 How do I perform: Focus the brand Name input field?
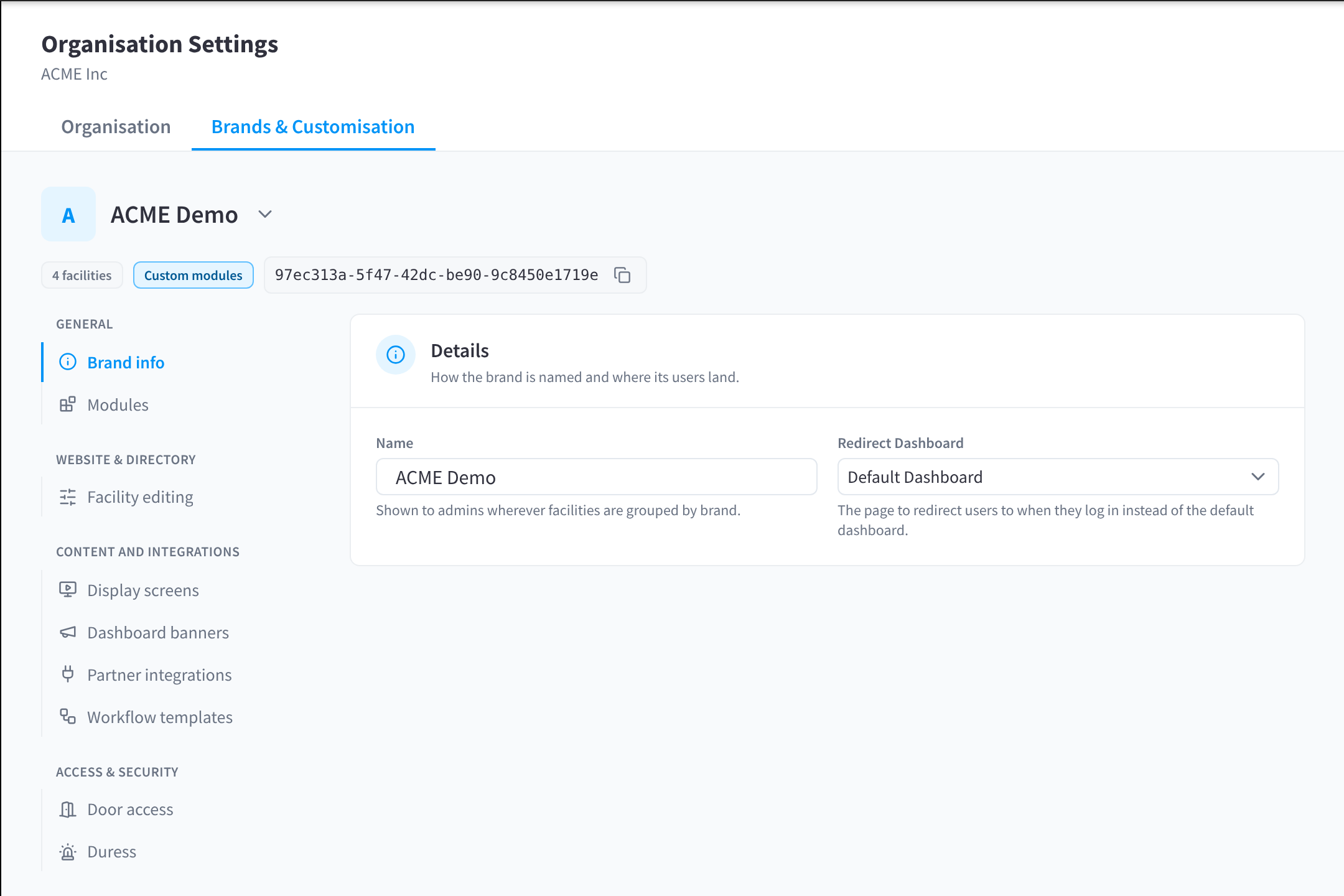pos(597,477)
